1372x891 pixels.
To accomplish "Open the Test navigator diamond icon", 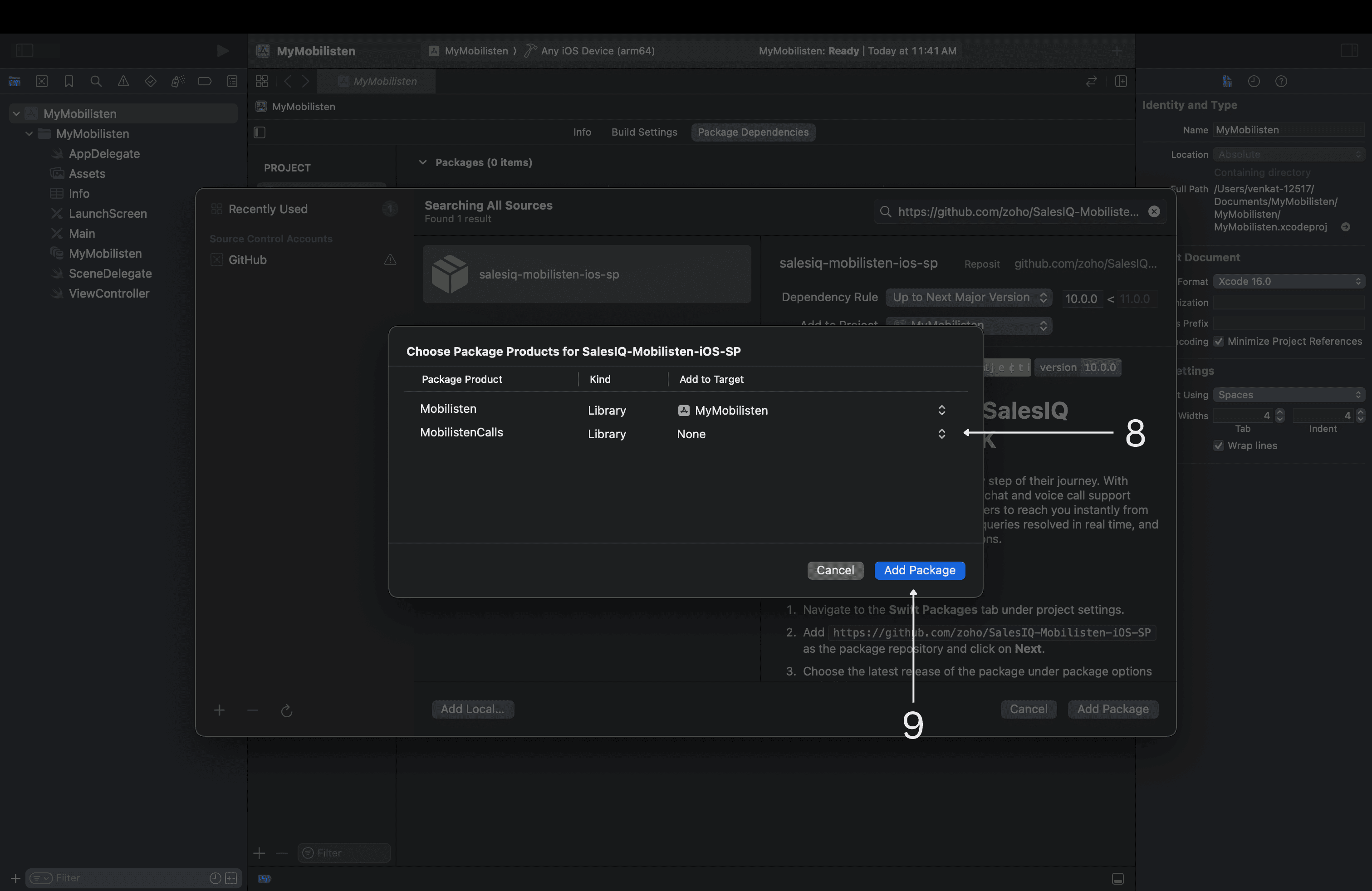I will coord(151,81).
